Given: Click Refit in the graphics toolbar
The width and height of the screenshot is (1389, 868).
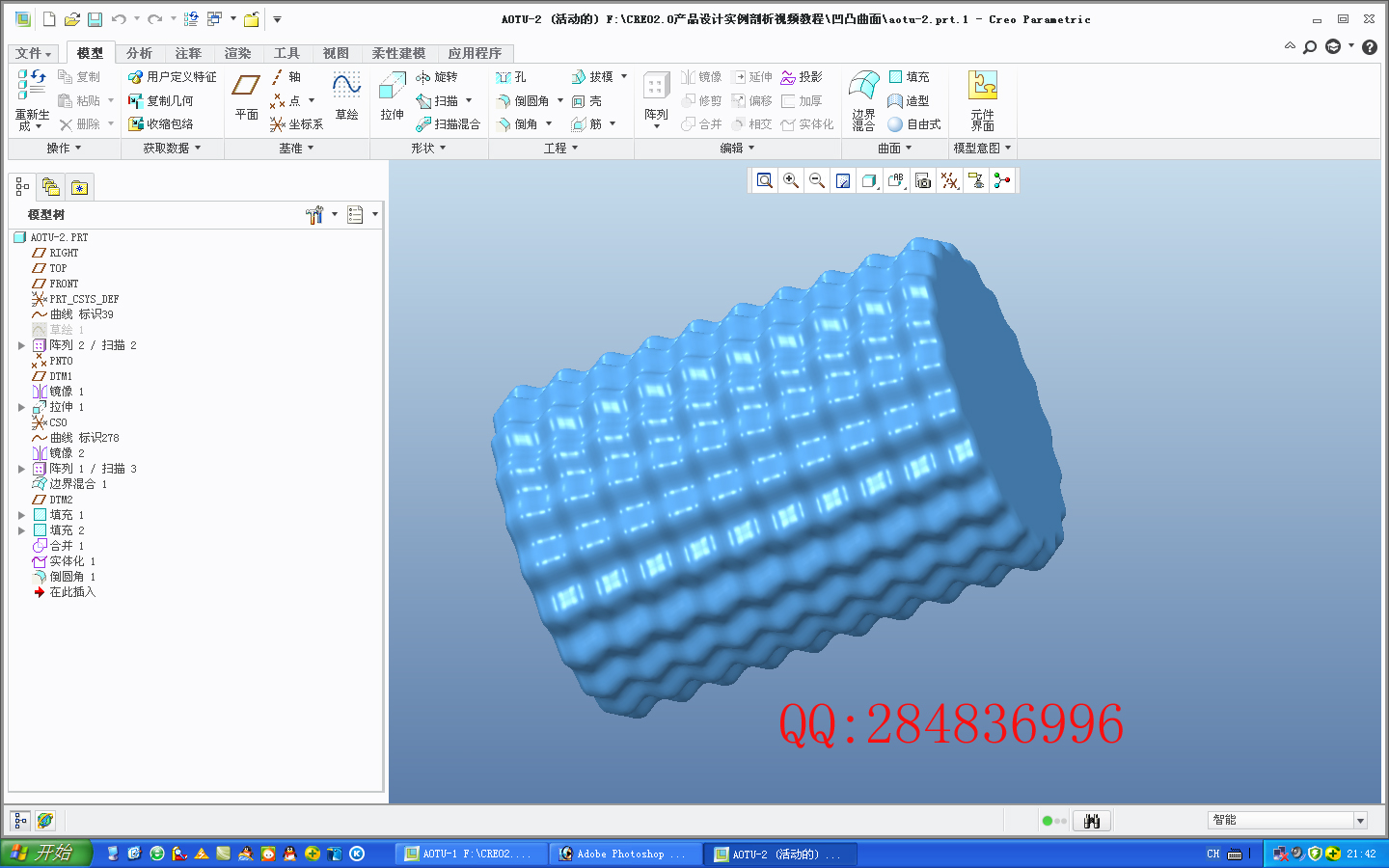Looking at the screenshot, I should point(765,180).
